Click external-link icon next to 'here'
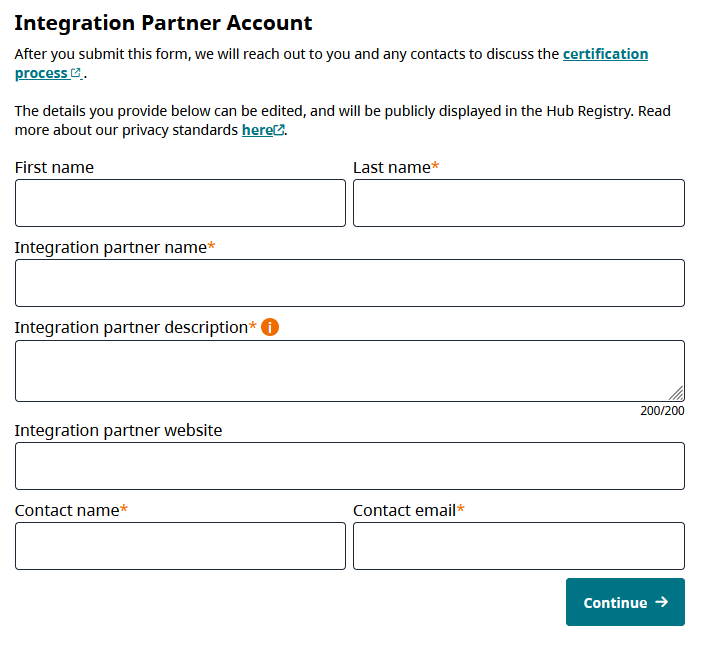Viewport: 702px width, 646px height. pyautogui.click(x=279, y=130)
